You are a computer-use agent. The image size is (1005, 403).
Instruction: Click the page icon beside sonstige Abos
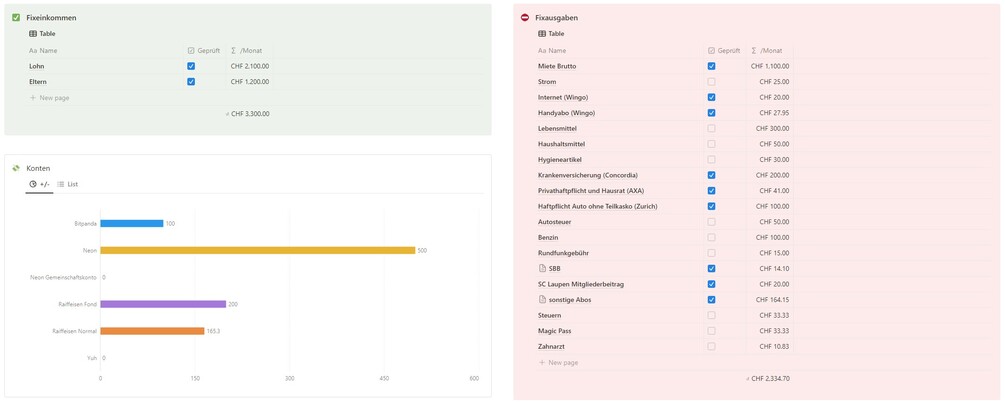tap(542, 299)
